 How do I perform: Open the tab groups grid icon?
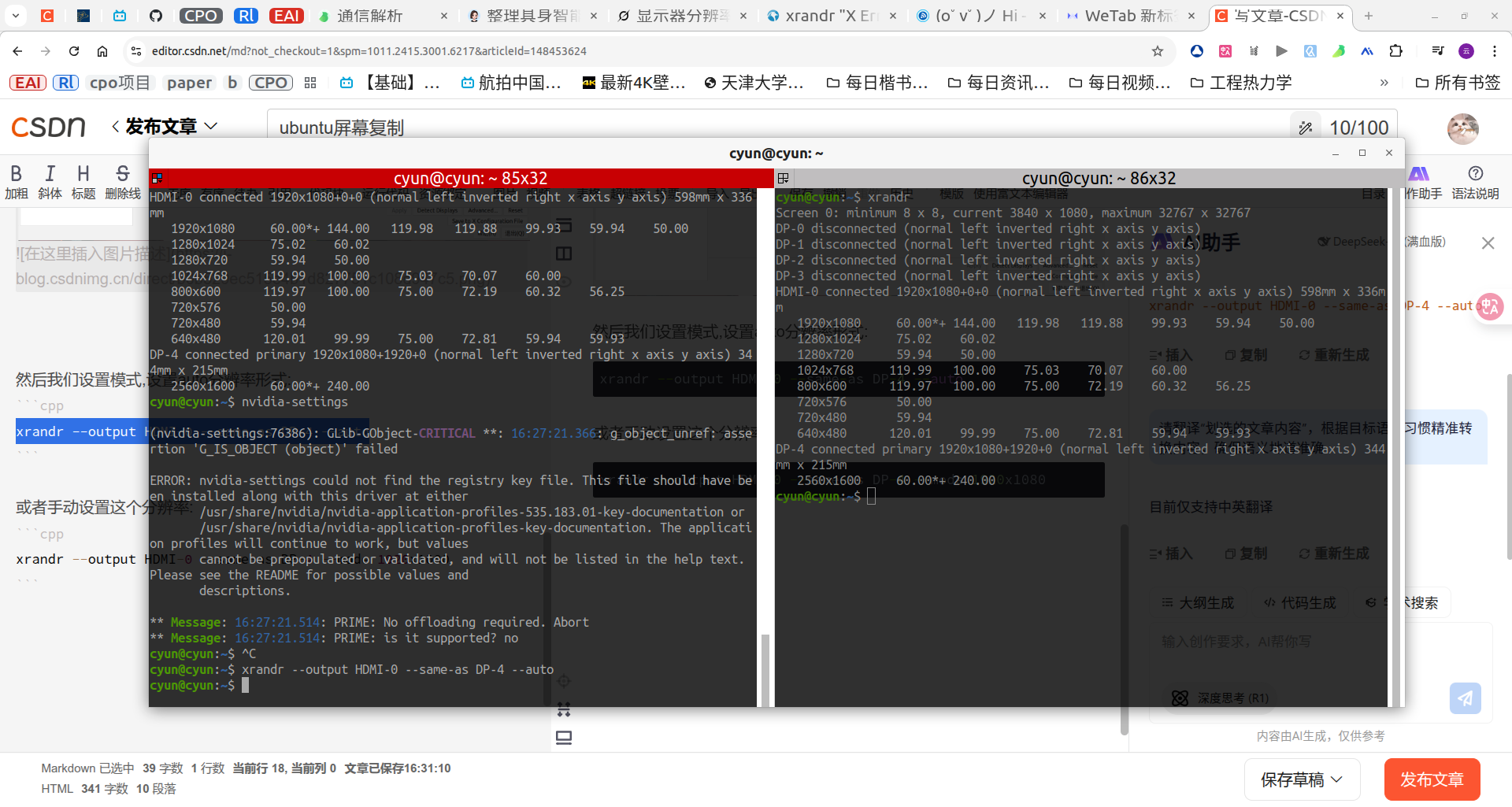tap(310, 83)
